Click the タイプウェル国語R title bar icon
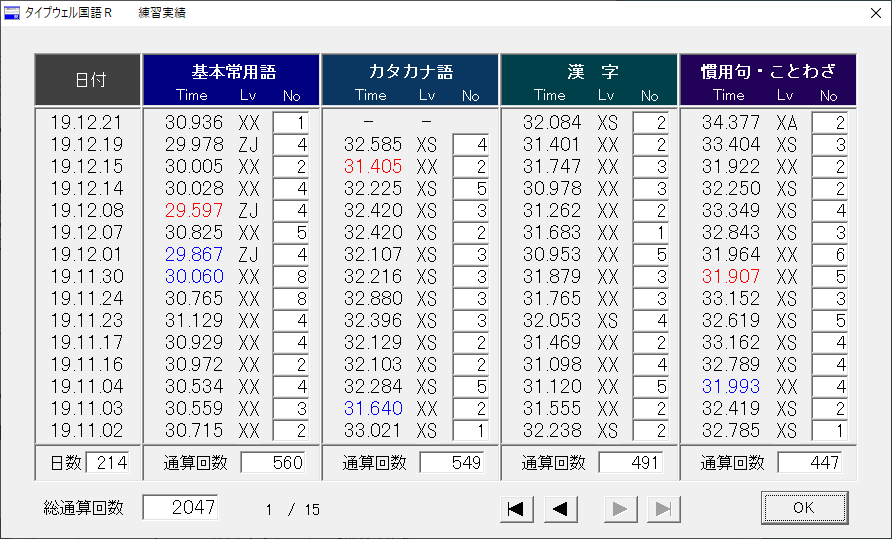Viewport: 892px width, 539px height. coord(11,13)
